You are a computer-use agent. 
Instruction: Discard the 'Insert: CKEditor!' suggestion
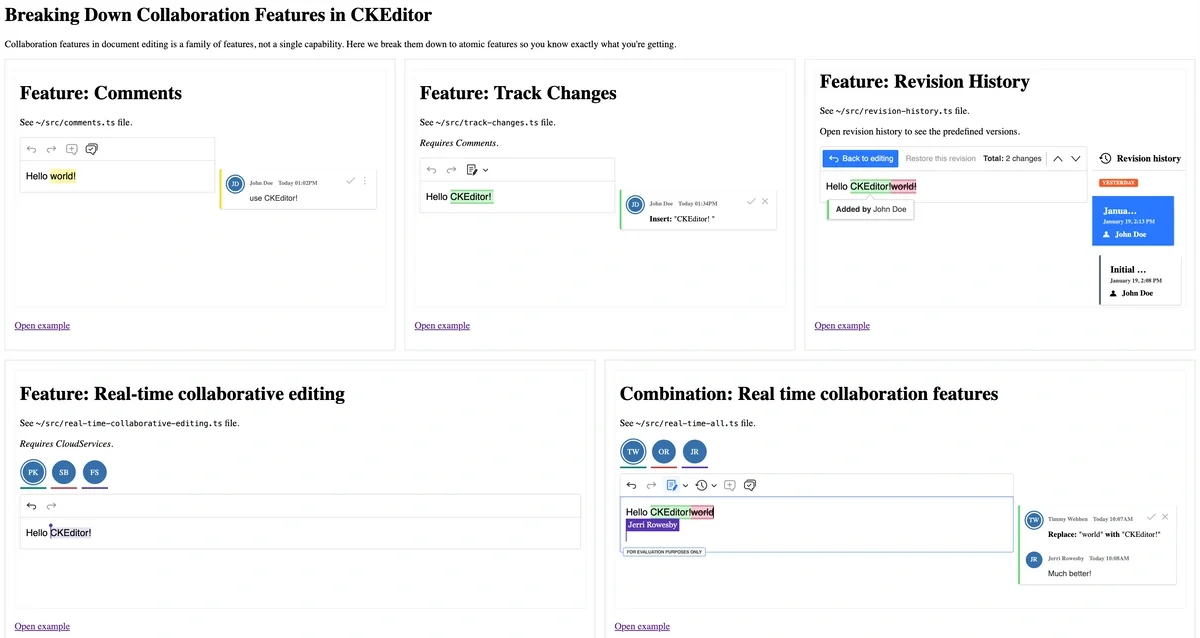(765, 202)
